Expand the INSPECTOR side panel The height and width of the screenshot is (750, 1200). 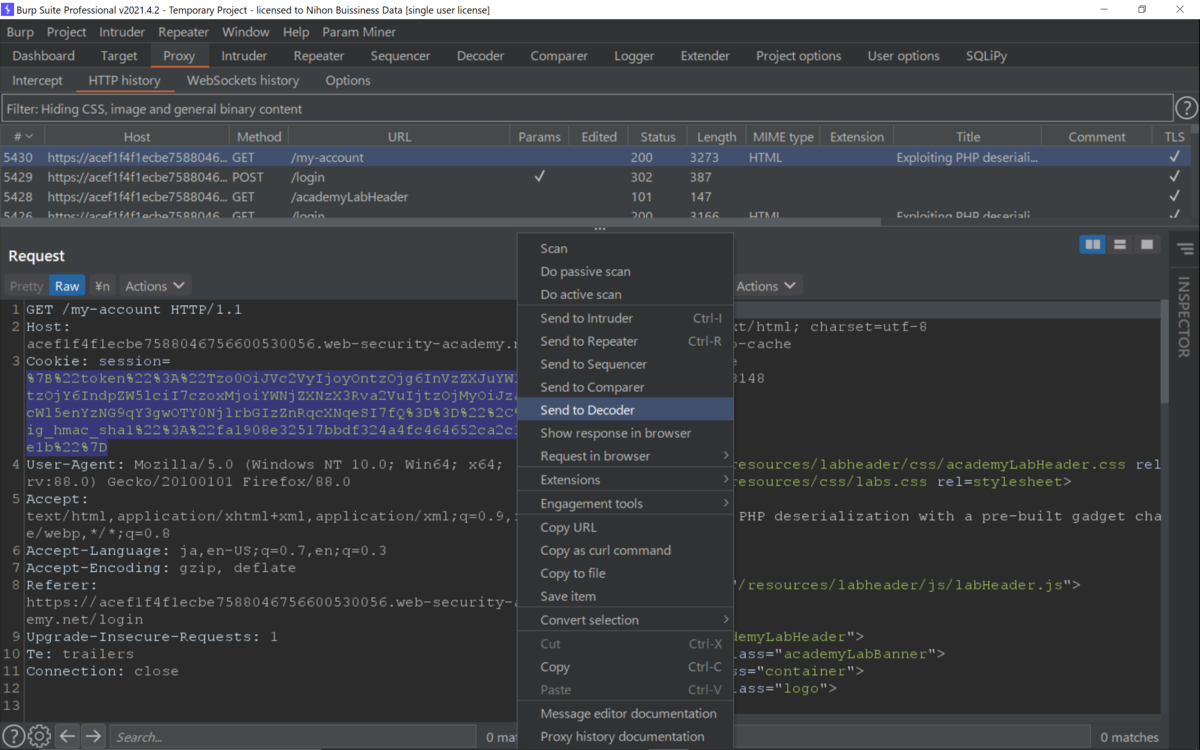1184,317
